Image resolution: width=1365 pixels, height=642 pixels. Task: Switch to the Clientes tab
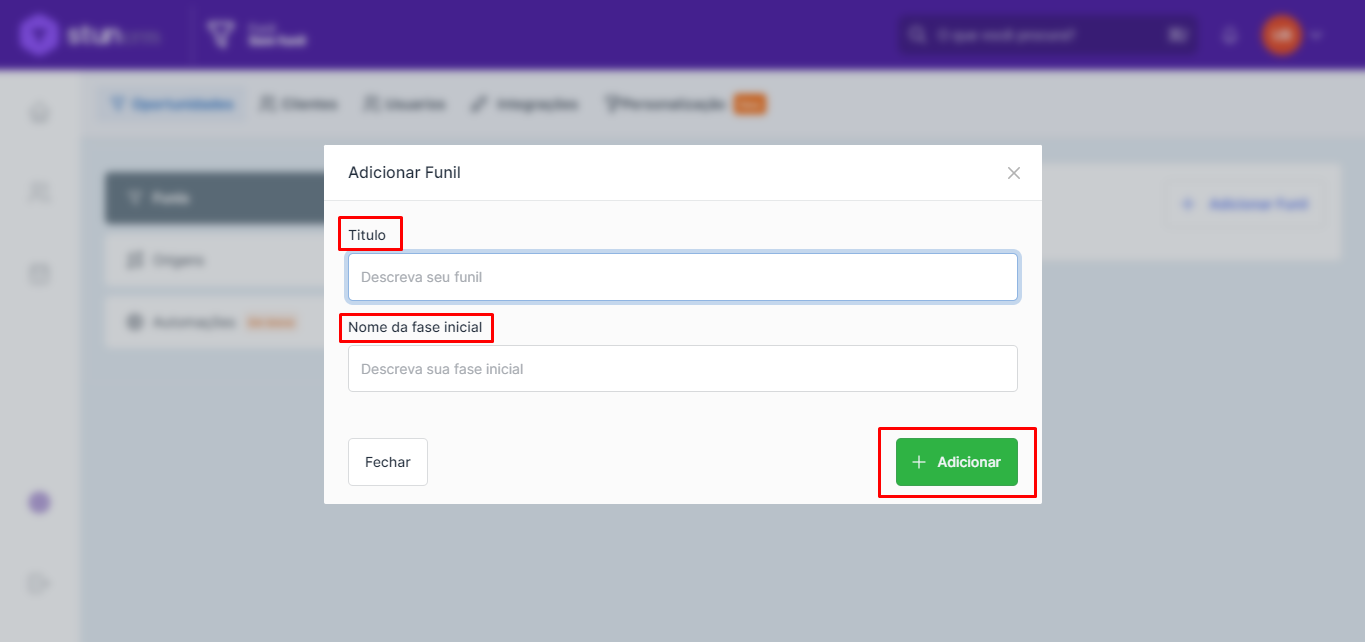coord(298,104)
